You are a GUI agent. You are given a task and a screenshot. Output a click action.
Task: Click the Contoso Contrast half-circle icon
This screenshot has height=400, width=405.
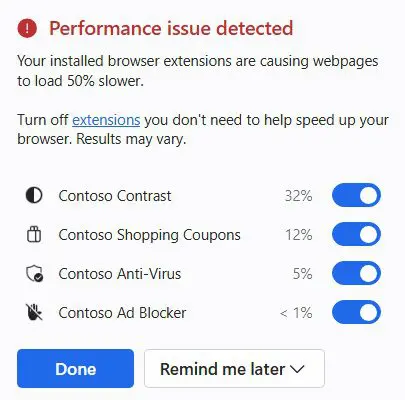coord(34,195)
